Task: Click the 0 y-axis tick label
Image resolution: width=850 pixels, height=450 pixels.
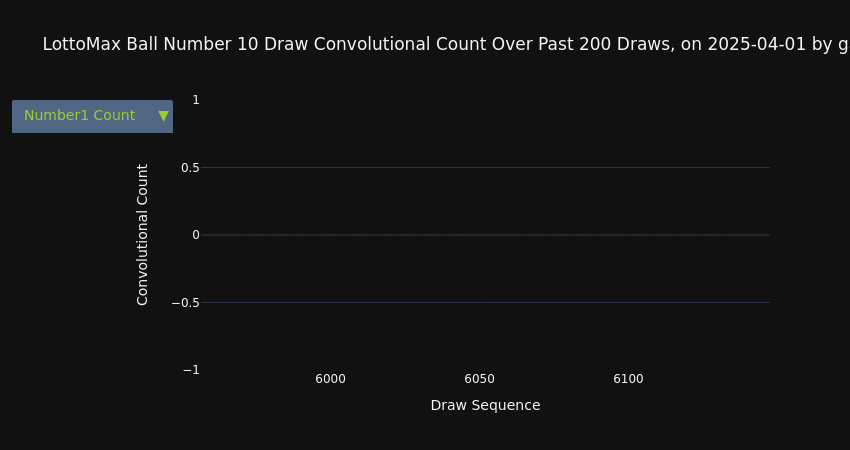Action: coord(196,235)
